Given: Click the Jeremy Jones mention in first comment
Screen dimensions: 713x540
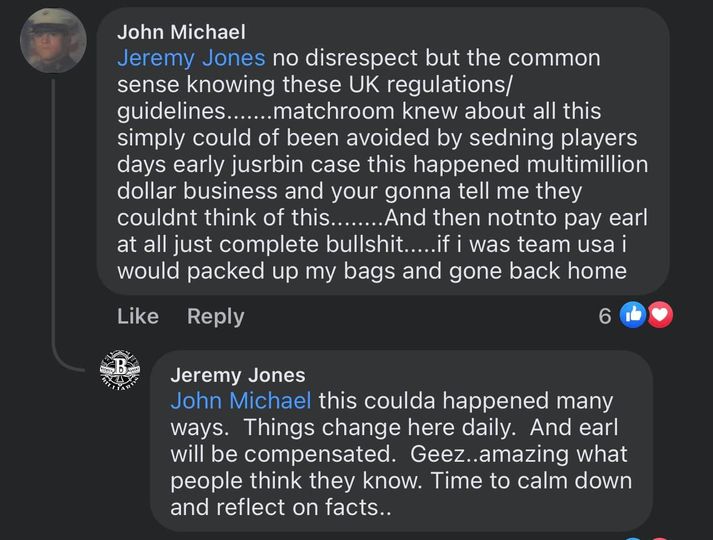Looking at the screenshot, I should click(x=191, y=58).
